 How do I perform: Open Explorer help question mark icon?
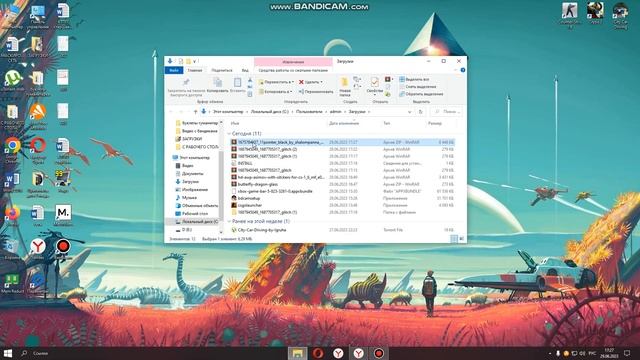463,70
